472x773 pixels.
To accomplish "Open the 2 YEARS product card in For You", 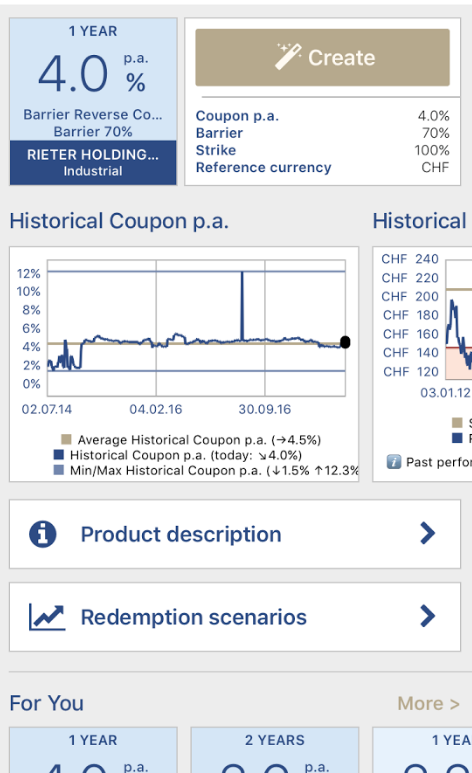I will (x=275, y=750).
